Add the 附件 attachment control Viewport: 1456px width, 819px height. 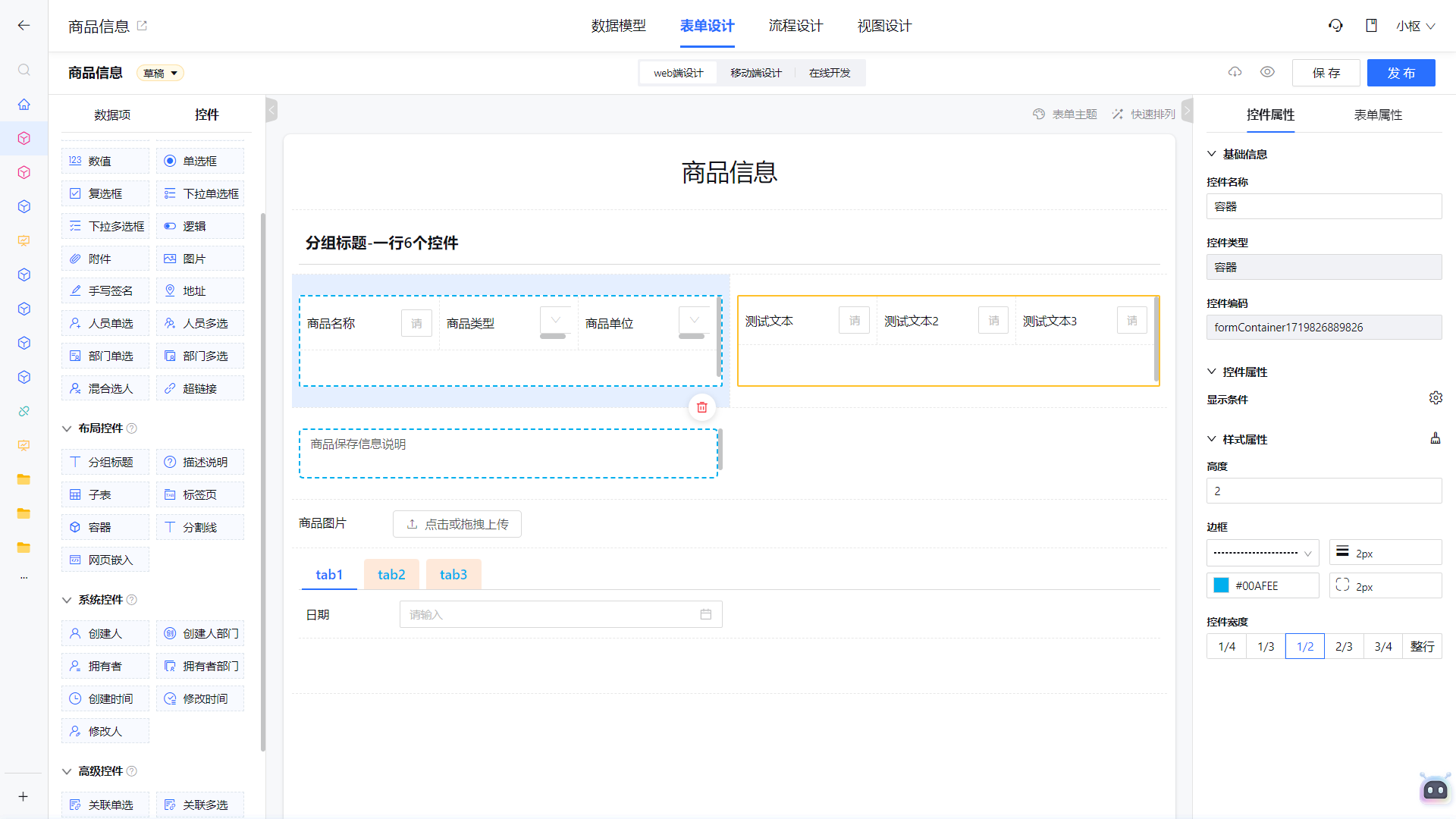[105, 259]
